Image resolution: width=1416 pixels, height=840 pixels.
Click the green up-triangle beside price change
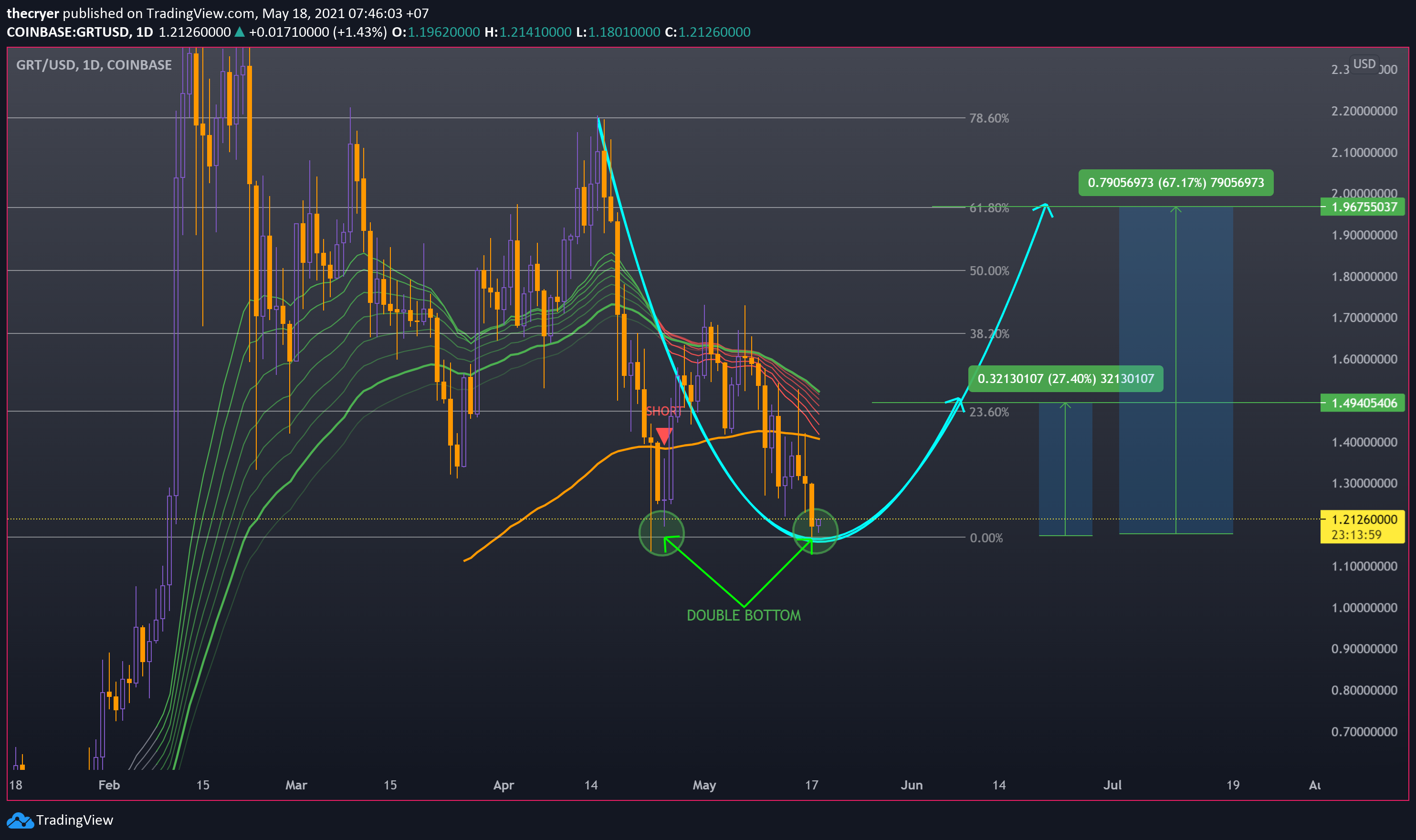click(x=240, y=32)
